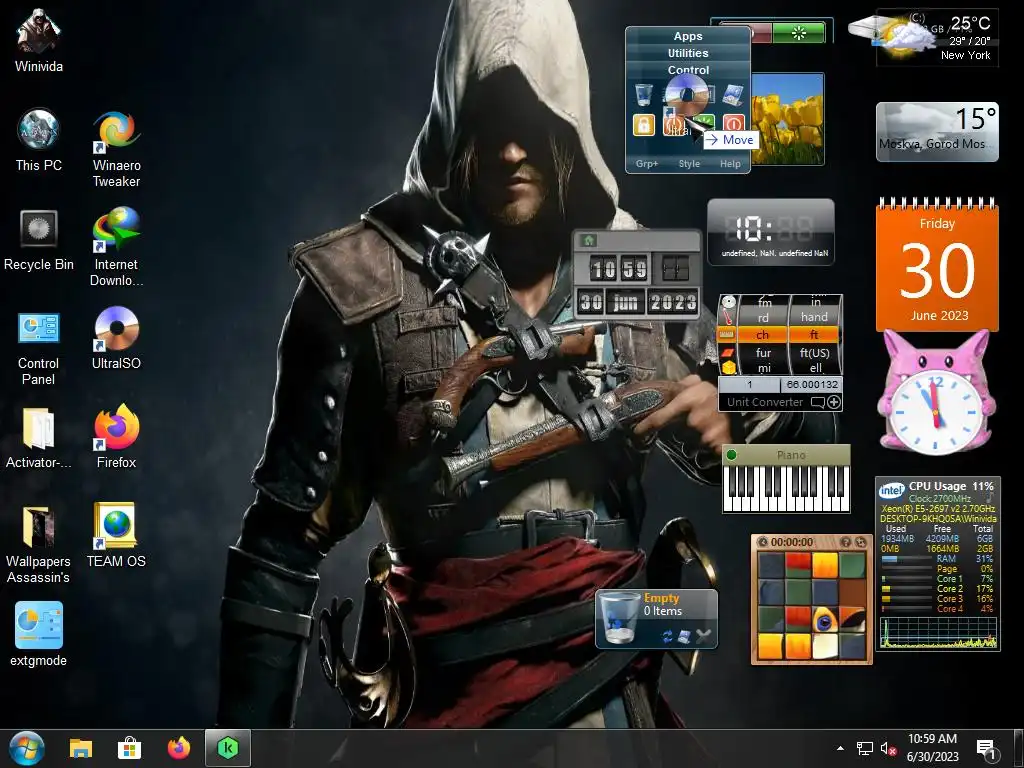The height and width of the screenshot is (768, 1024).
Task: Open Microsoft Store from the taskbar
Action: point(129,748)
